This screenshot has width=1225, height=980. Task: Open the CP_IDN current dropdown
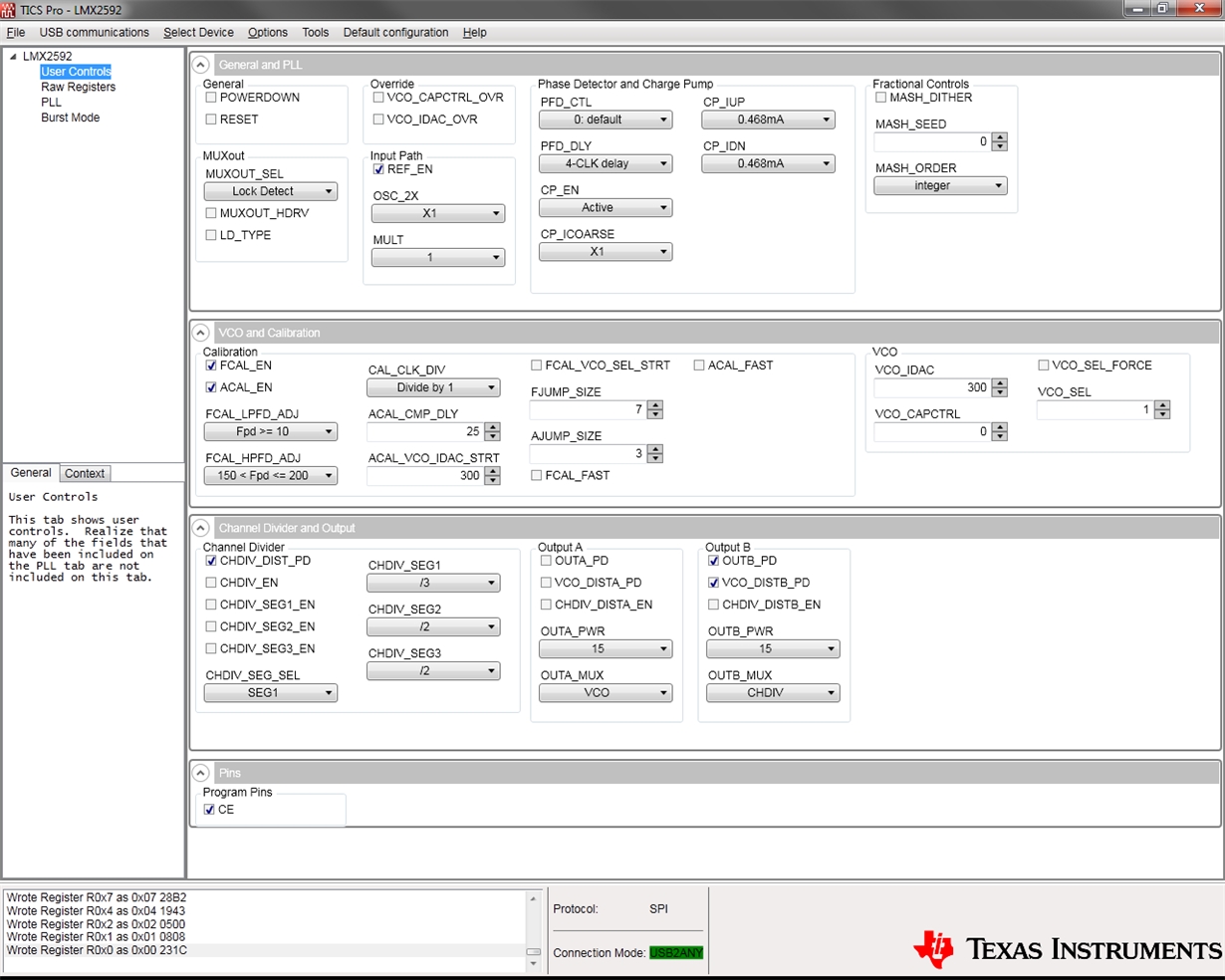coord(768,163)
